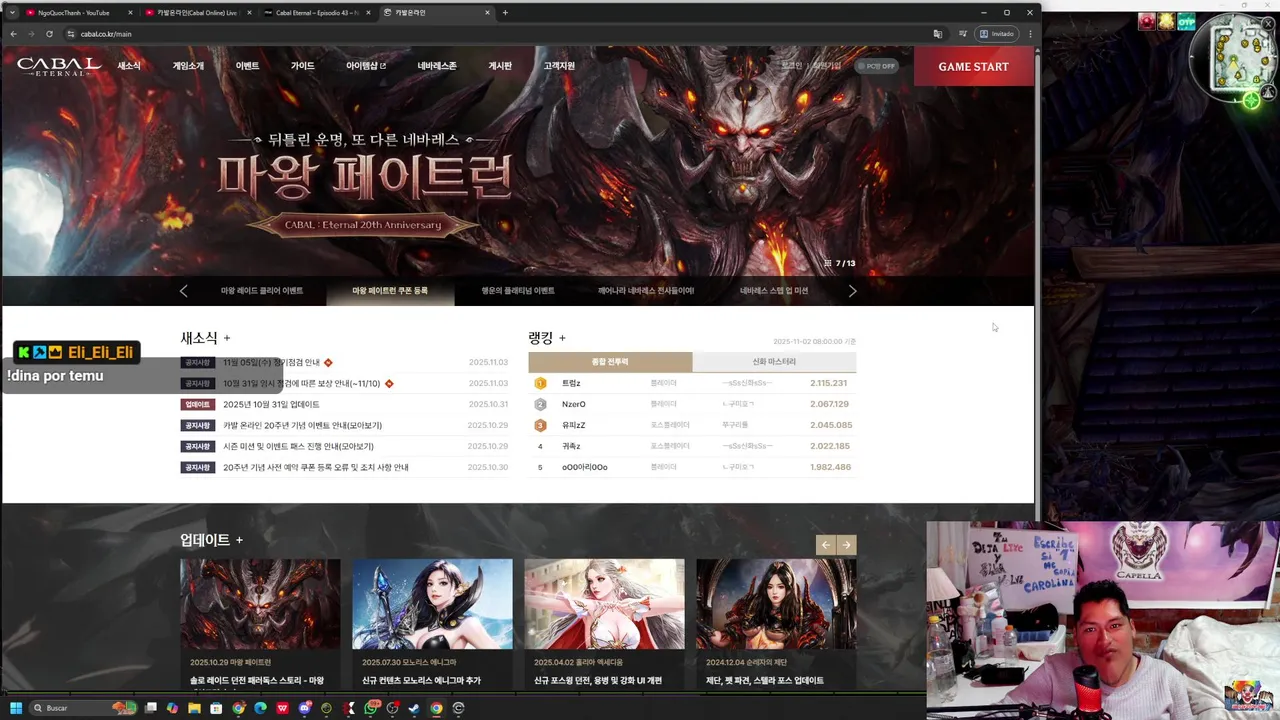Image resolution: width=1280 pixels, height=720 pixels.
Task: Click the Buscar taskbar search box
Action: [82, 708]
